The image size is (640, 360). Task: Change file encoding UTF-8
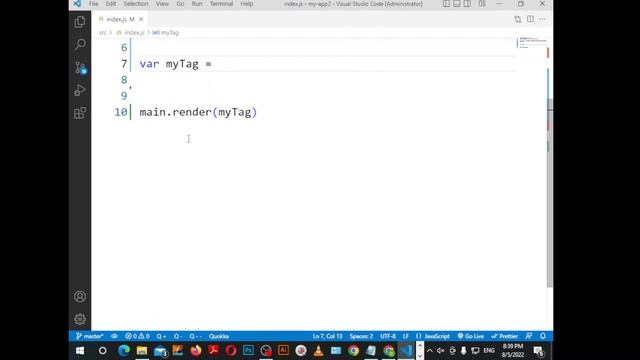tap(388, 336)
